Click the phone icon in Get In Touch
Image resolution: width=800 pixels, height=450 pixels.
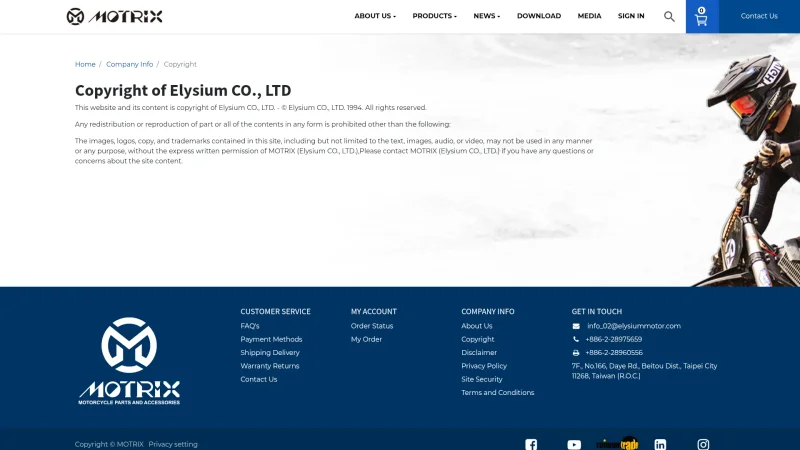[x=576, y=339]
